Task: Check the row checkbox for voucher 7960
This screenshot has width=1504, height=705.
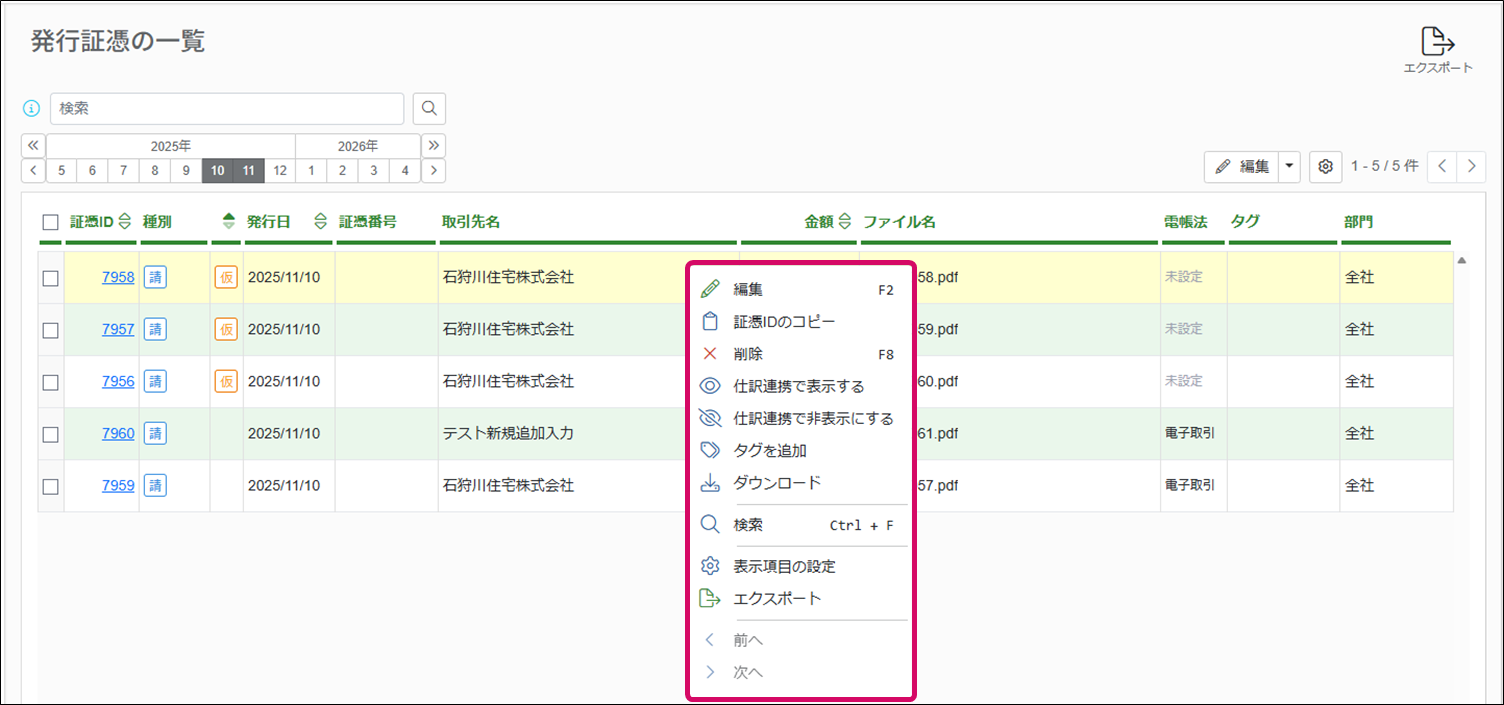Action: 51,434
